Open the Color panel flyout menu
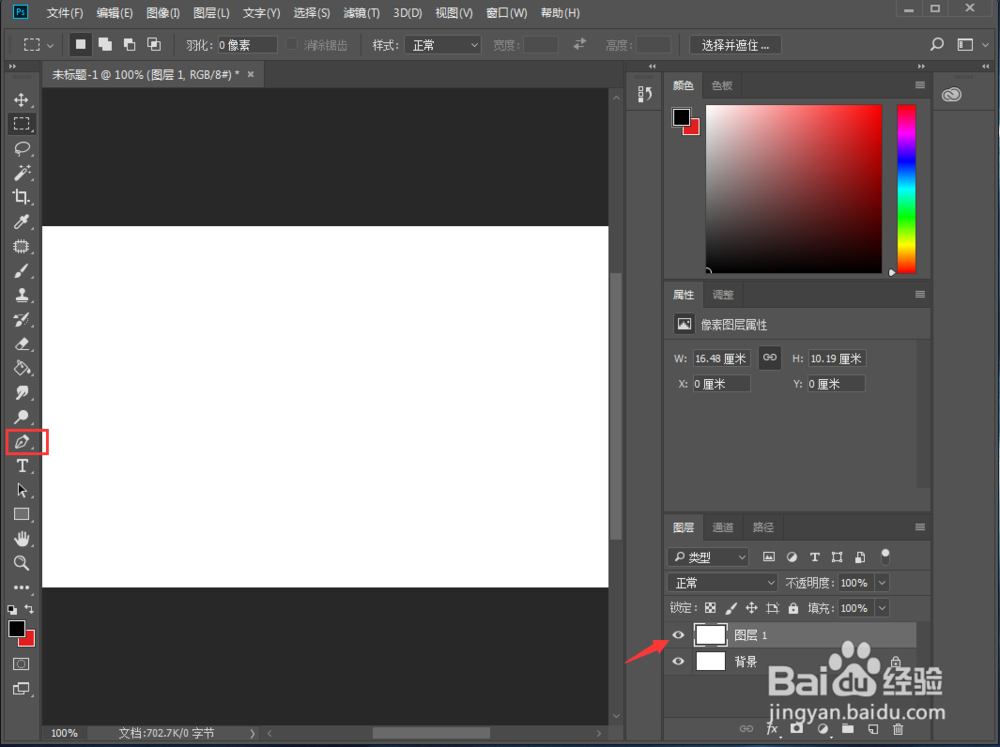The image size is (1000, 747). tap(920, 85)
